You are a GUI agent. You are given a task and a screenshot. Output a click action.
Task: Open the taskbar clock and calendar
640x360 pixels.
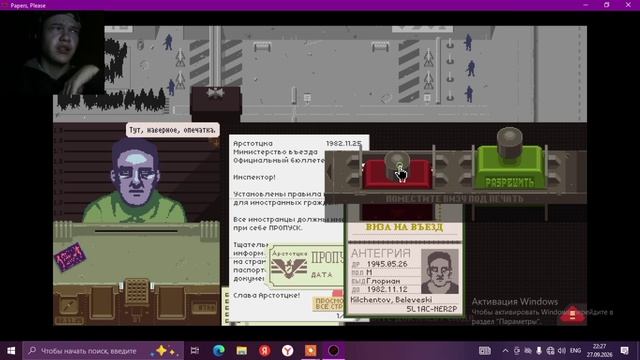tap(599, 351)
